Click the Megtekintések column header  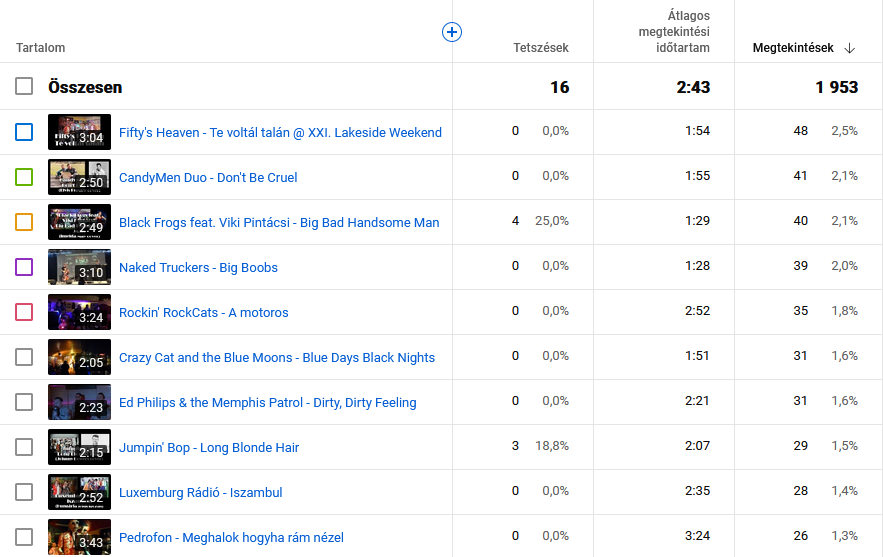click(x=793, y=48)
